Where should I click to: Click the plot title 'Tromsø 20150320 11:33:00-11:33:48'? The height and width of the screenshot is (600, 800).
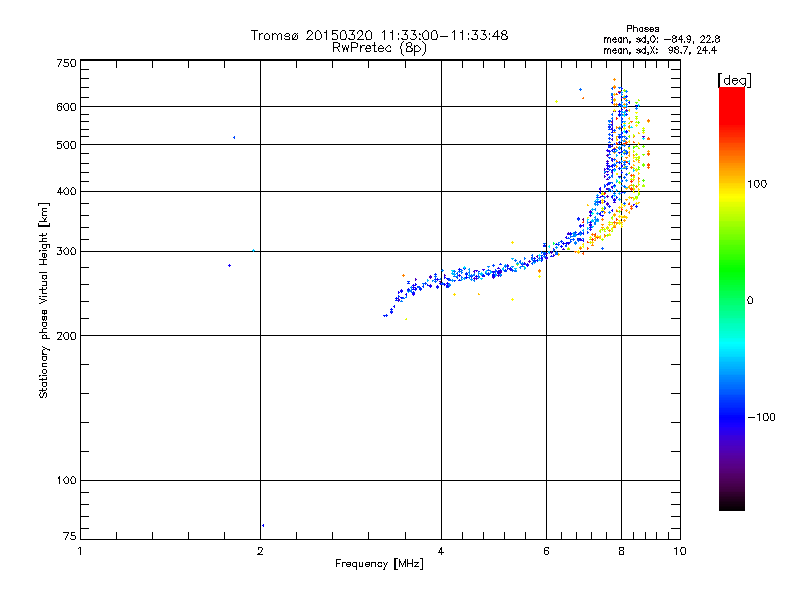[x=379, y=35]
